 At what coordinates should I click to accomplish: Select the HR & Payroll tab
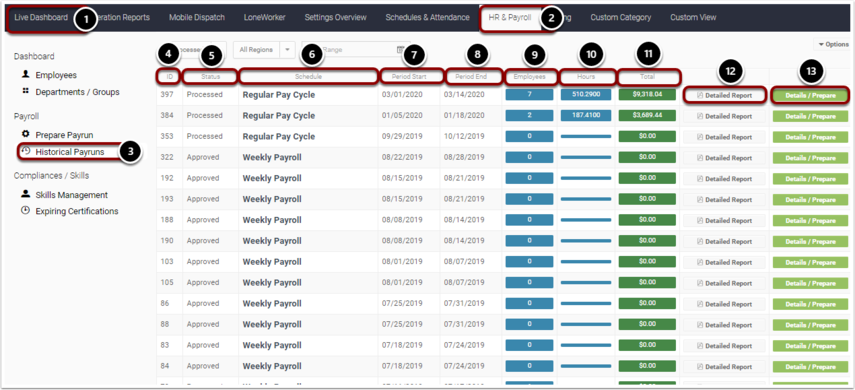(x=510, y=17)
